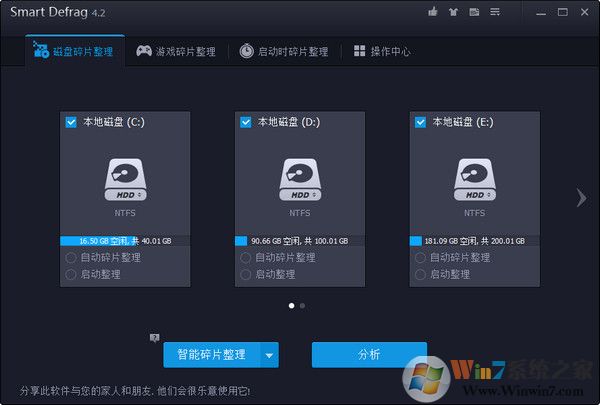Switch to 启动时碎片整理 tab

click(x=284, y=51)
